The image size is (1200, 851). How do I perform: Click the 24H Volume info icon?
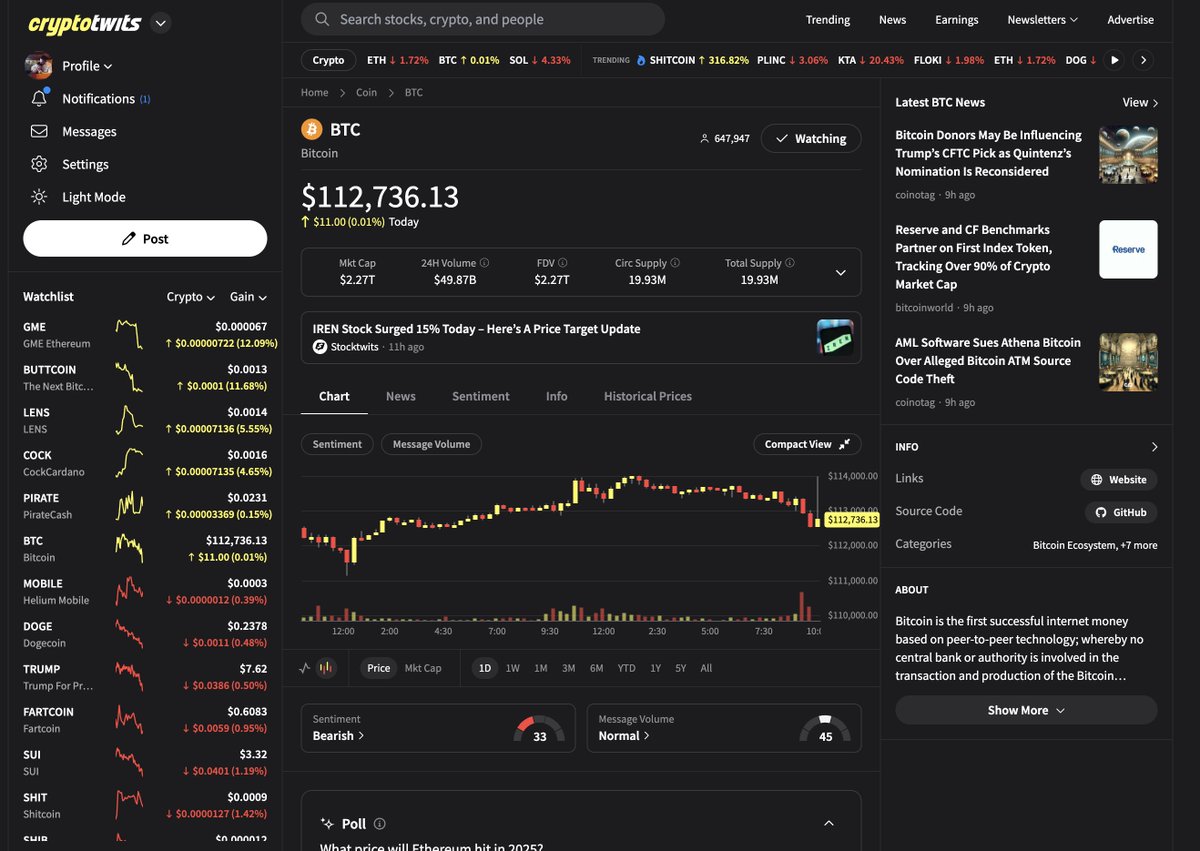(485, 263)
